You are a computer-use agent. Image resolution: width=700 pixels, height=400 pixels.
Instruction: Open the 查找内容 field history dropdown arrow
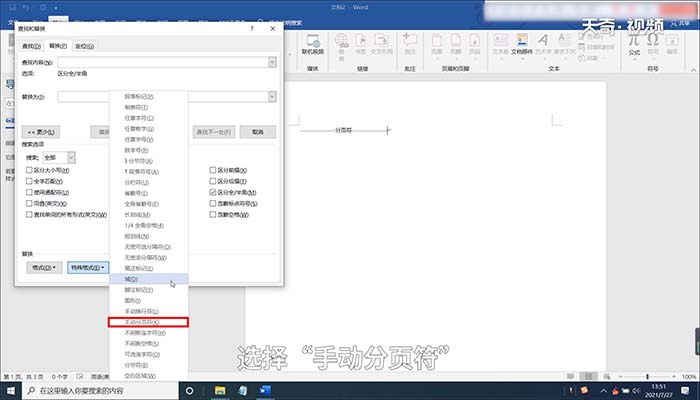(272, 62)
